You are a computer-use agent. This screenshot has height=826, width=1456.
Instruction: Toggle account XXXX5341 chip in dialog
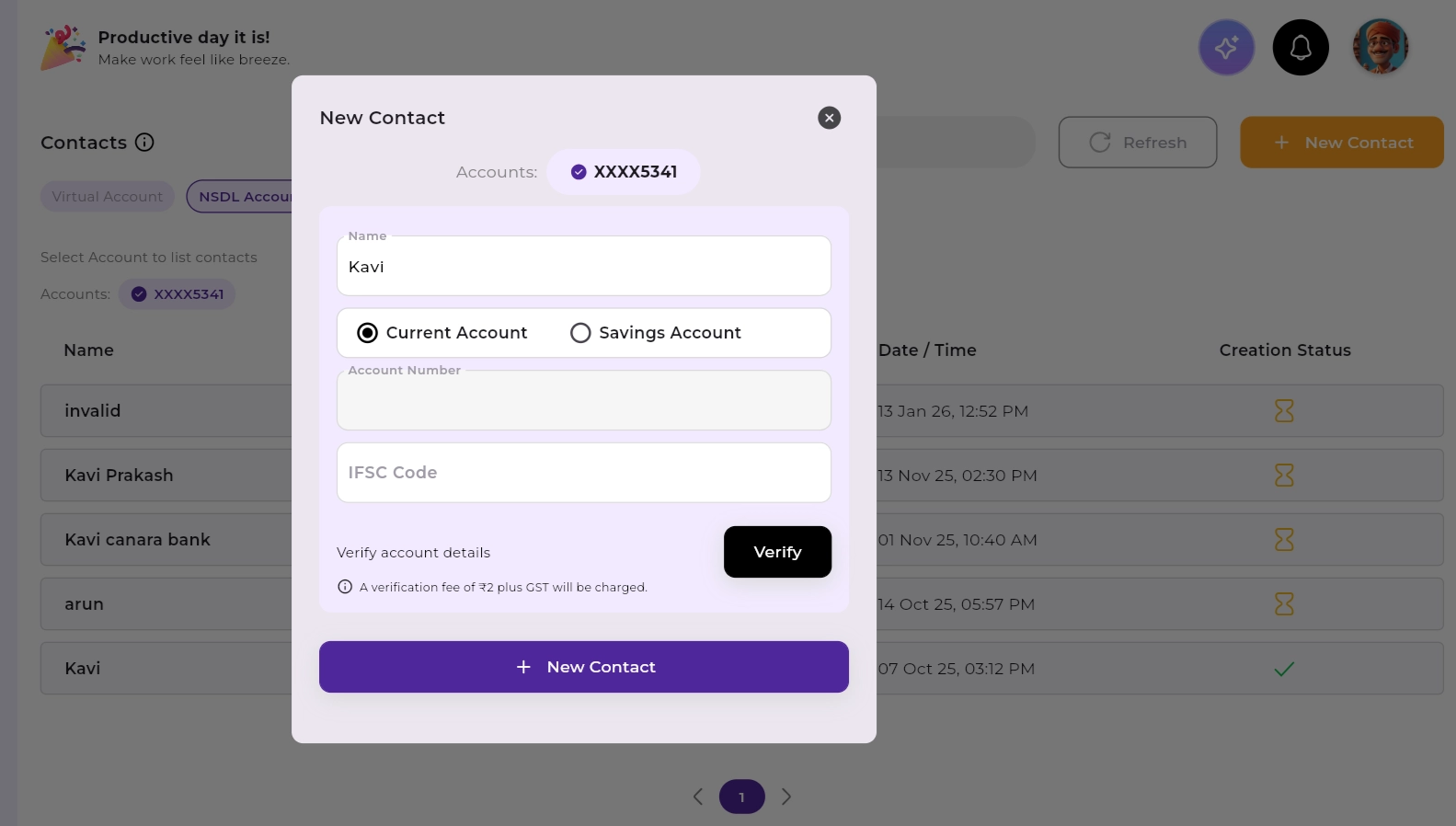(x=624, y=172)
